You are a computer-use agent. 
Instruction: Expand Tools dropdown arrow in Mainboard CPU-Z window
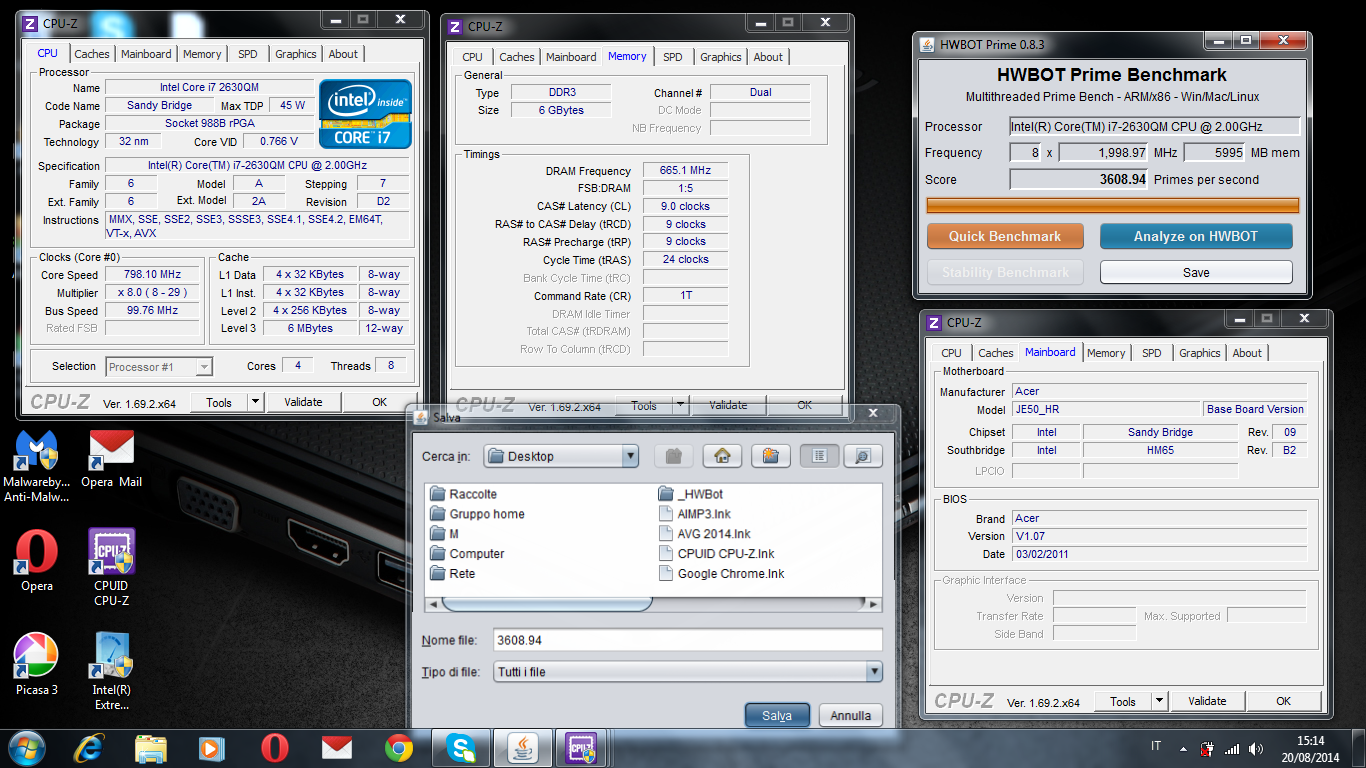[x=1160, y=701]
